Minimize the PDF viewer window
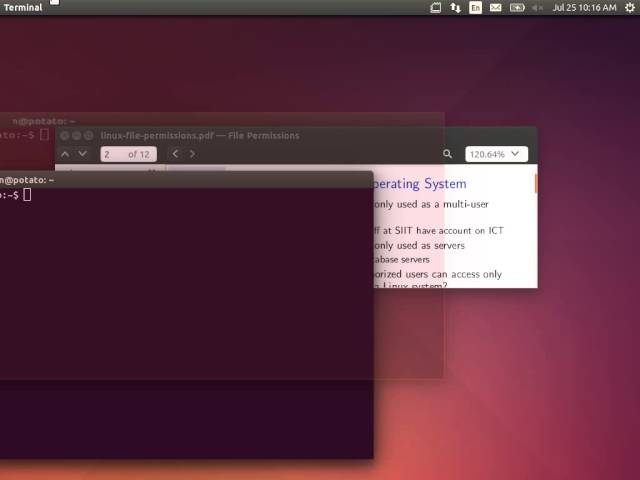This screenshot has width=640, height=480. coord(76,136)
